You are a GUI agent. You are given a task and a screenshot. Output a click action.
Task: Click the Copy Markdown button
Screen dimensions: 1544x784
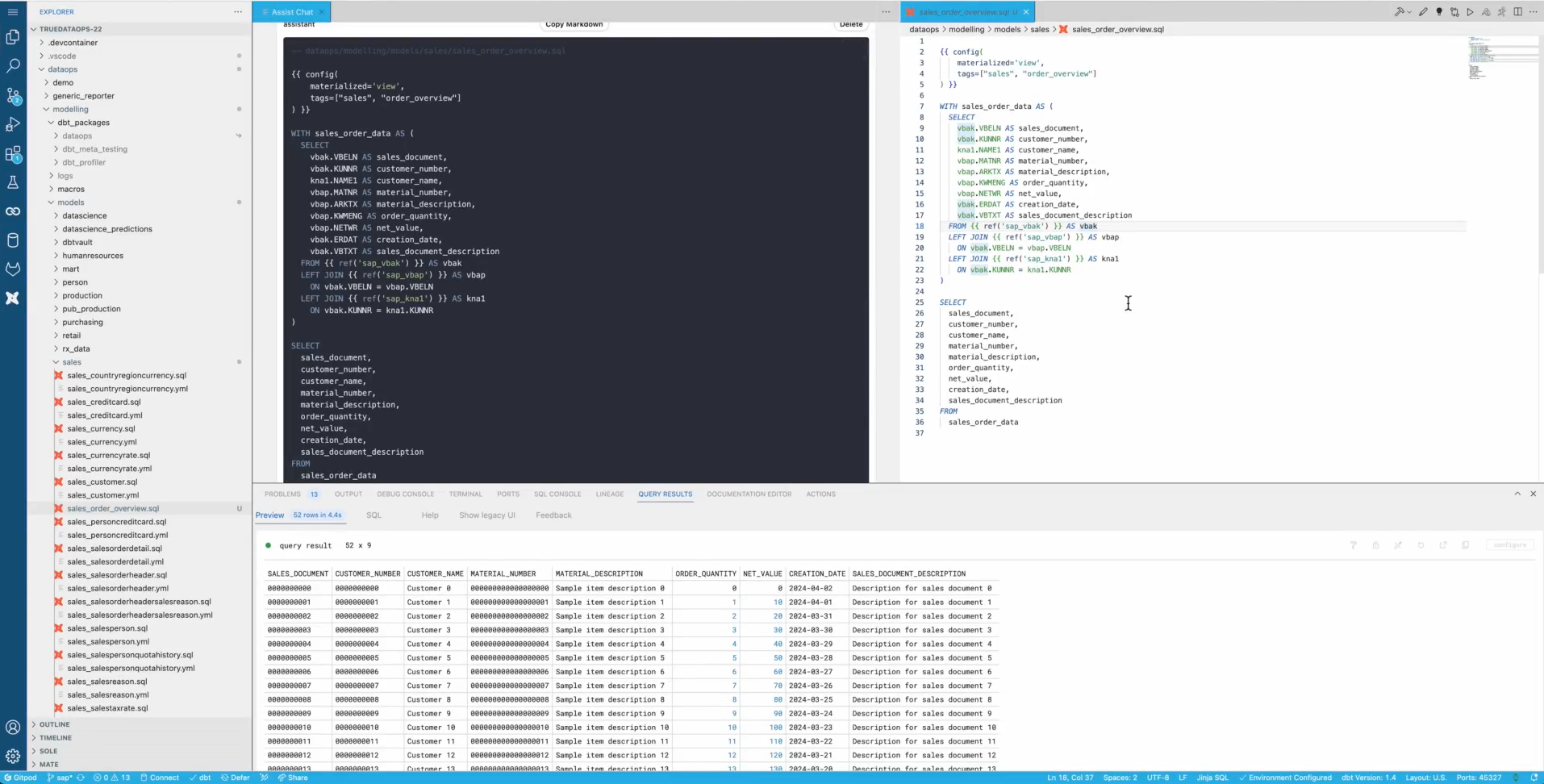point(574,24)
